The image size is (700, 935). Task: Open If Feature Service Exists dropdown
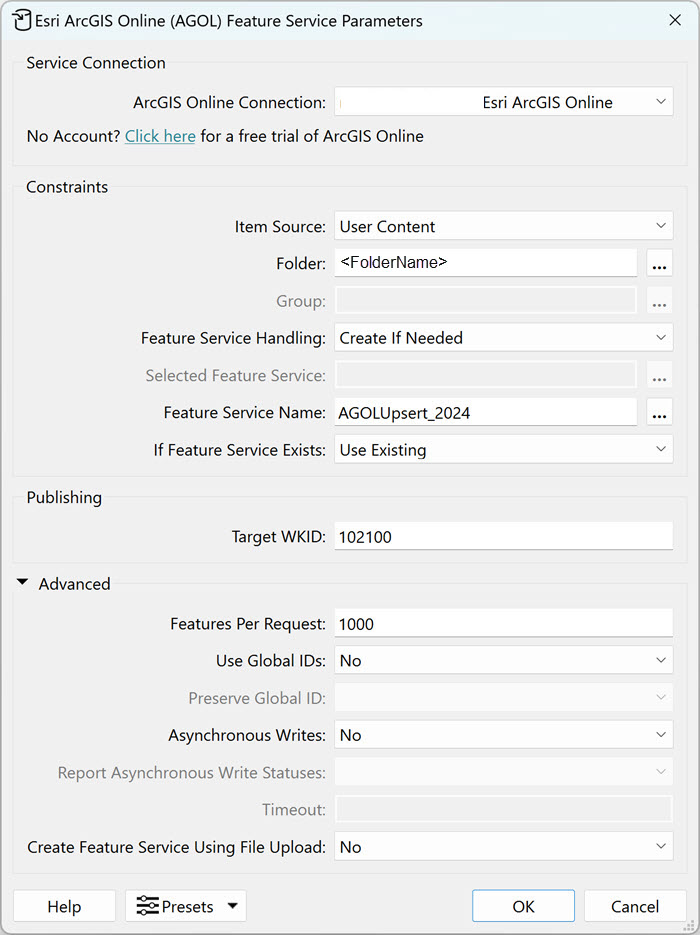tap(503, 450)
